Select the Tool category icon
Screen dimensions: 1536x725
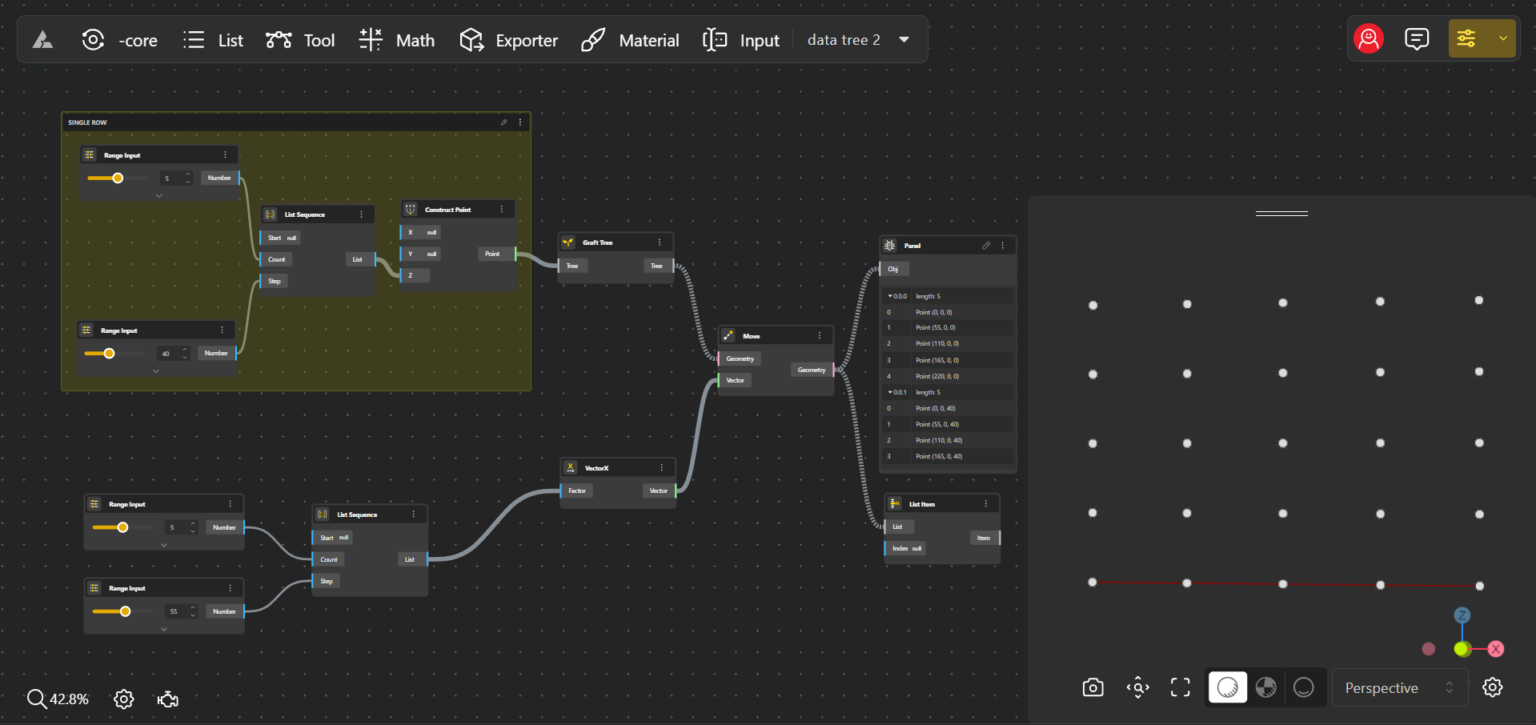tap(279, 39)
